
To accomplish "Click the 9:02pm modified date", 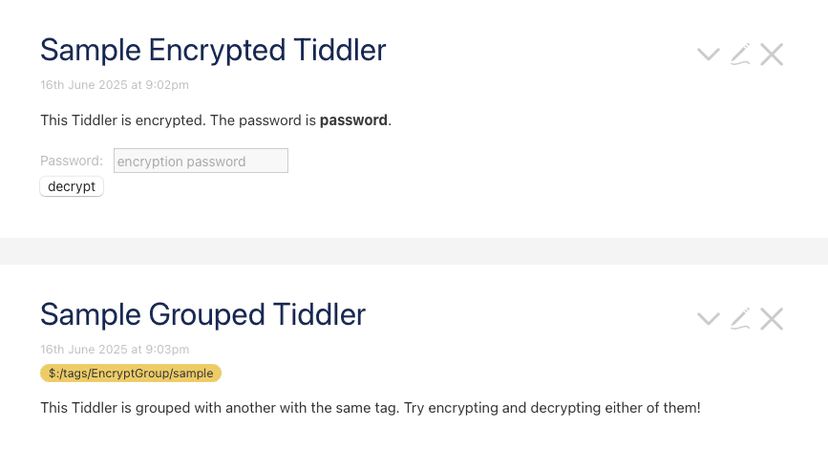I will pyautogui.click(x=114, y=85).
